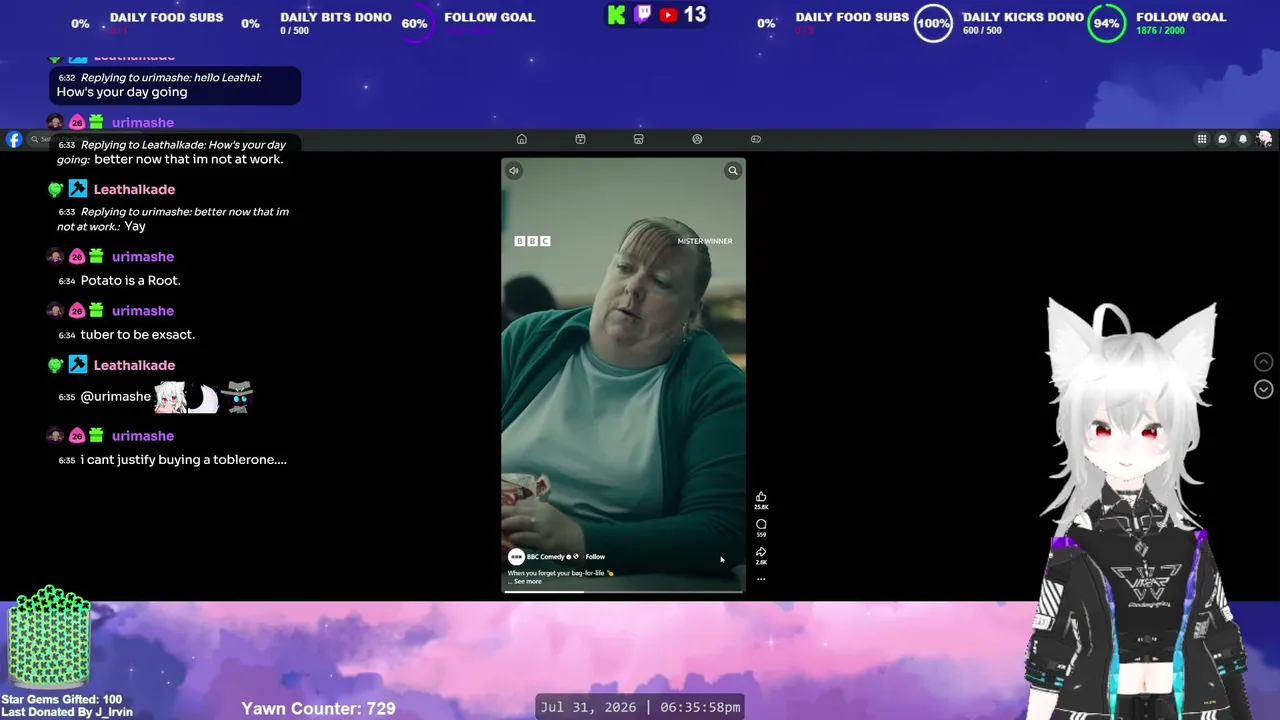Screen dimensions: 1280x720
Task: Click the "Yawn Counter: 729" text
Action: (x=318, y=708)
